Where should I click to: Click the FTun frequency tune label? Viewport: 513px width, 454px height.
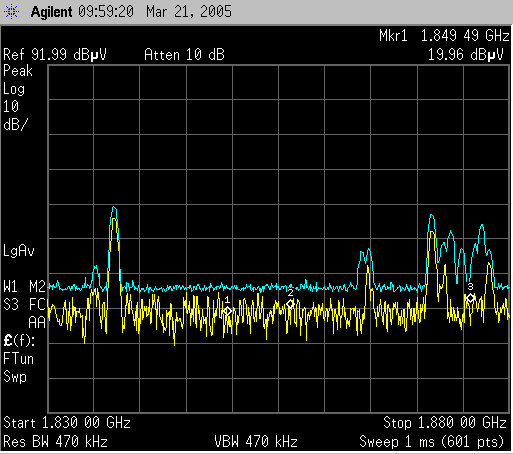tap(18, 359)
